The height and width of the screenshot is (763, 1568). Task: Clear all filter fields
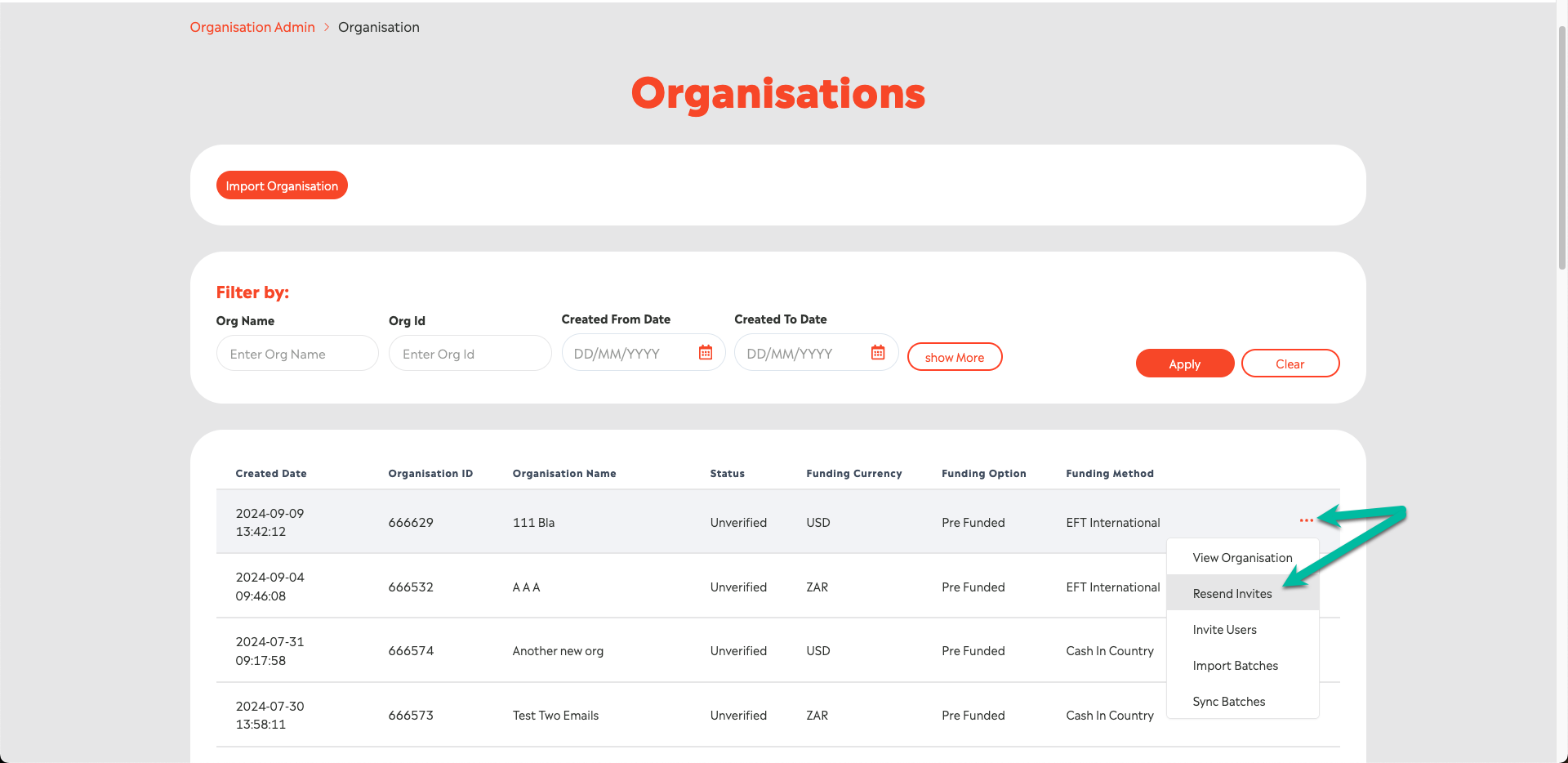[x=1290, y=364]
